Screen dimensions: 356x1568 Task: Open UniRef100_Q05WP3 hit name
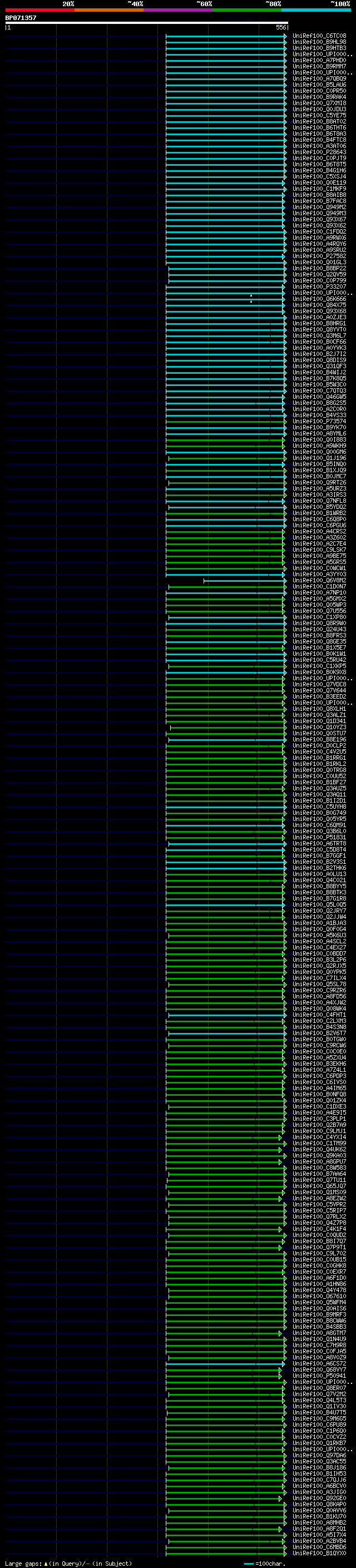(319, 605)
